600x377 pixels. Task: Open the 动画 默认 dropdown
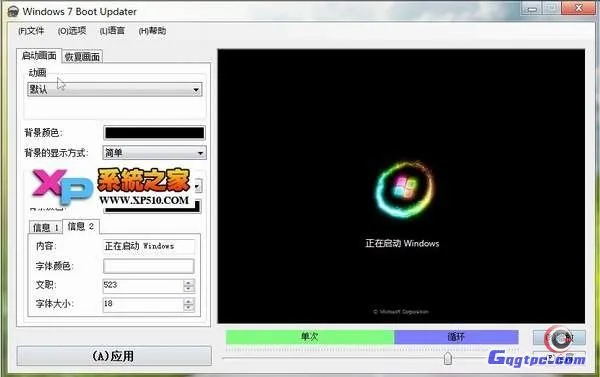pyautogui.click(x=115, y=90)
